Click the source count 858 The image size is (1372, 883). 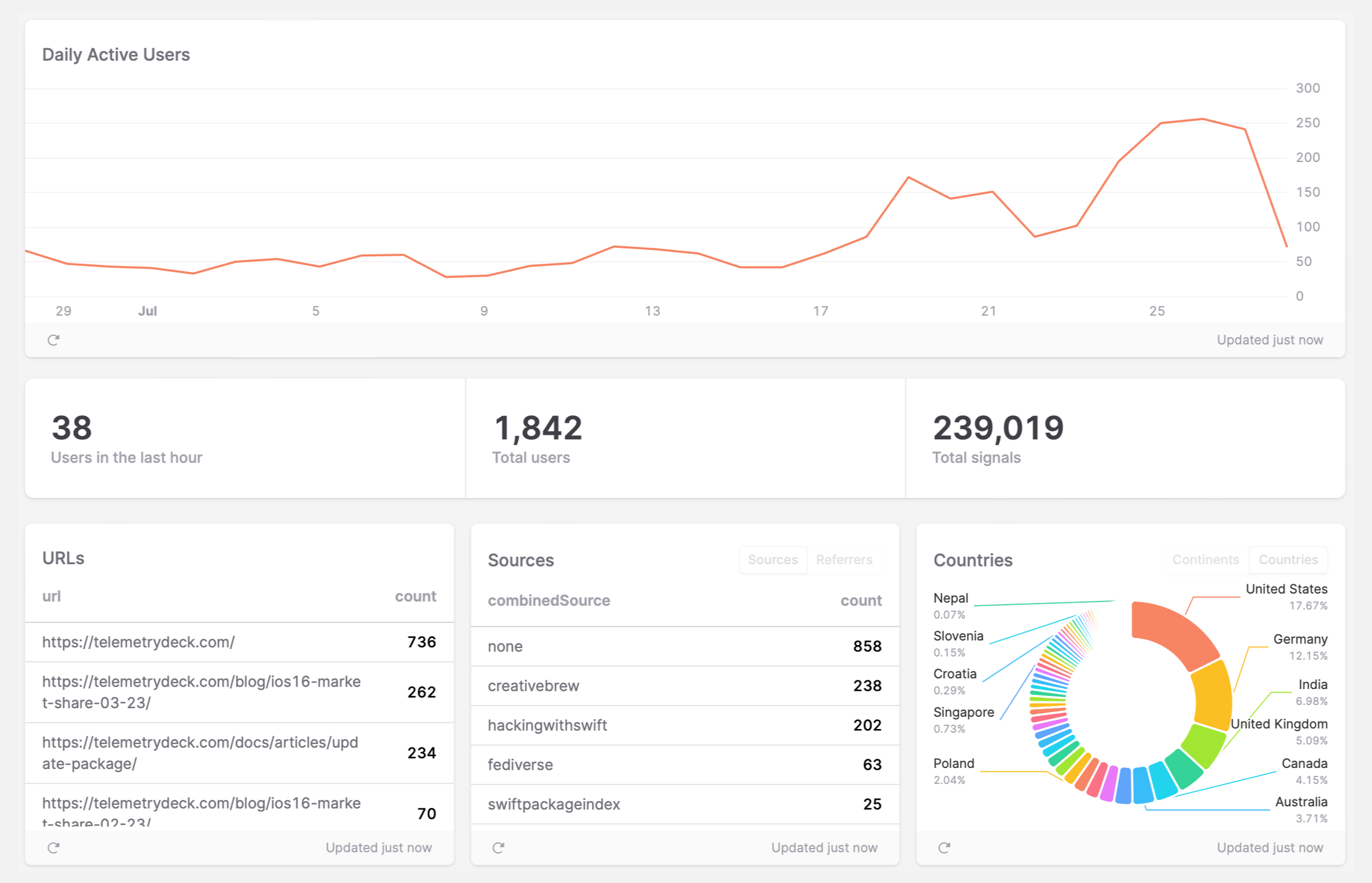pos(867,647)
